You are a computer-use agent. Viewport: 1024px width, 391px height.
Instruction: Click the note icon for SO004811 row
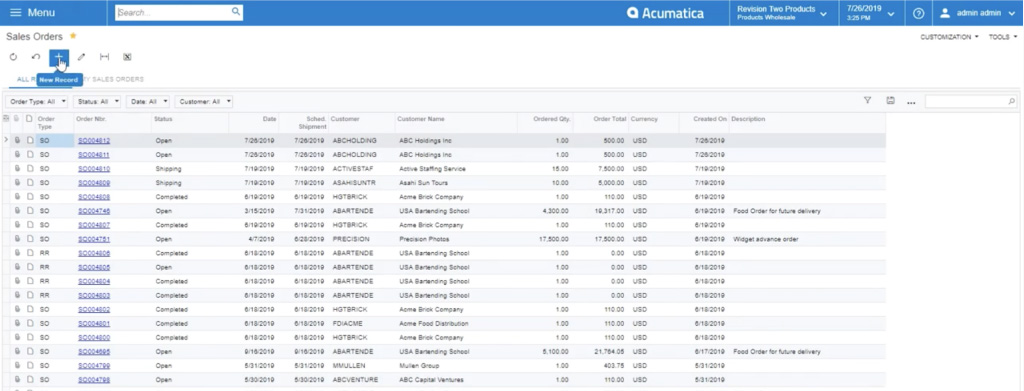[x=29, y=155]
